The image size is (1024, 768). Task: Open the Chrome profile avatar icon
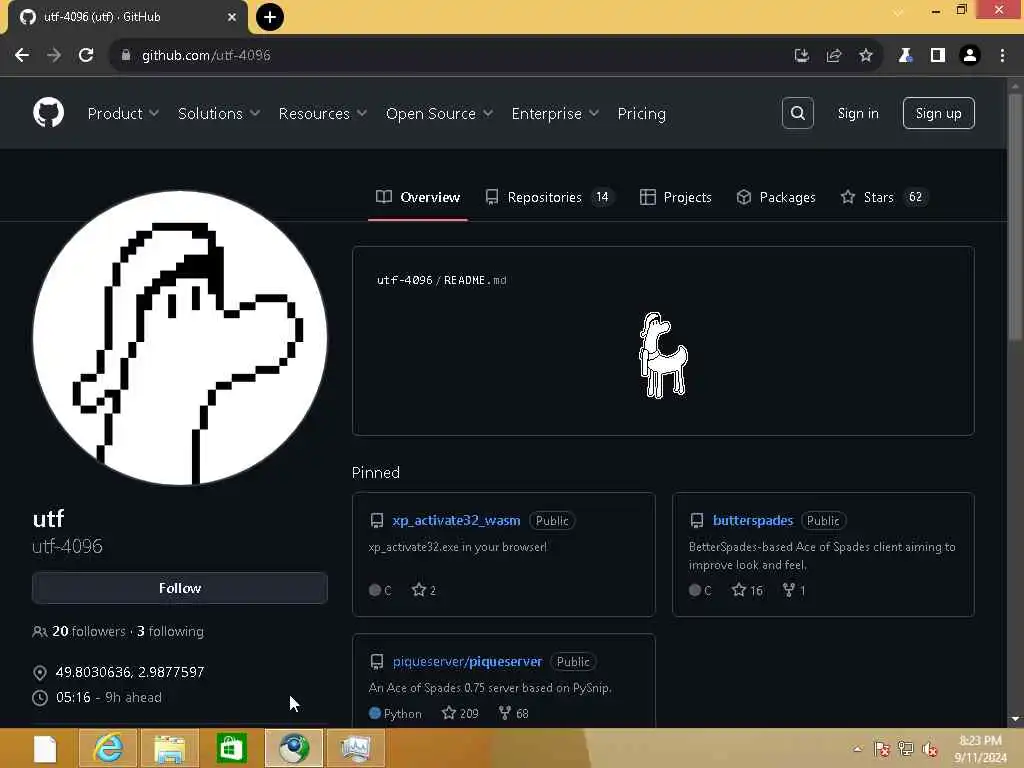pos(970,56)
